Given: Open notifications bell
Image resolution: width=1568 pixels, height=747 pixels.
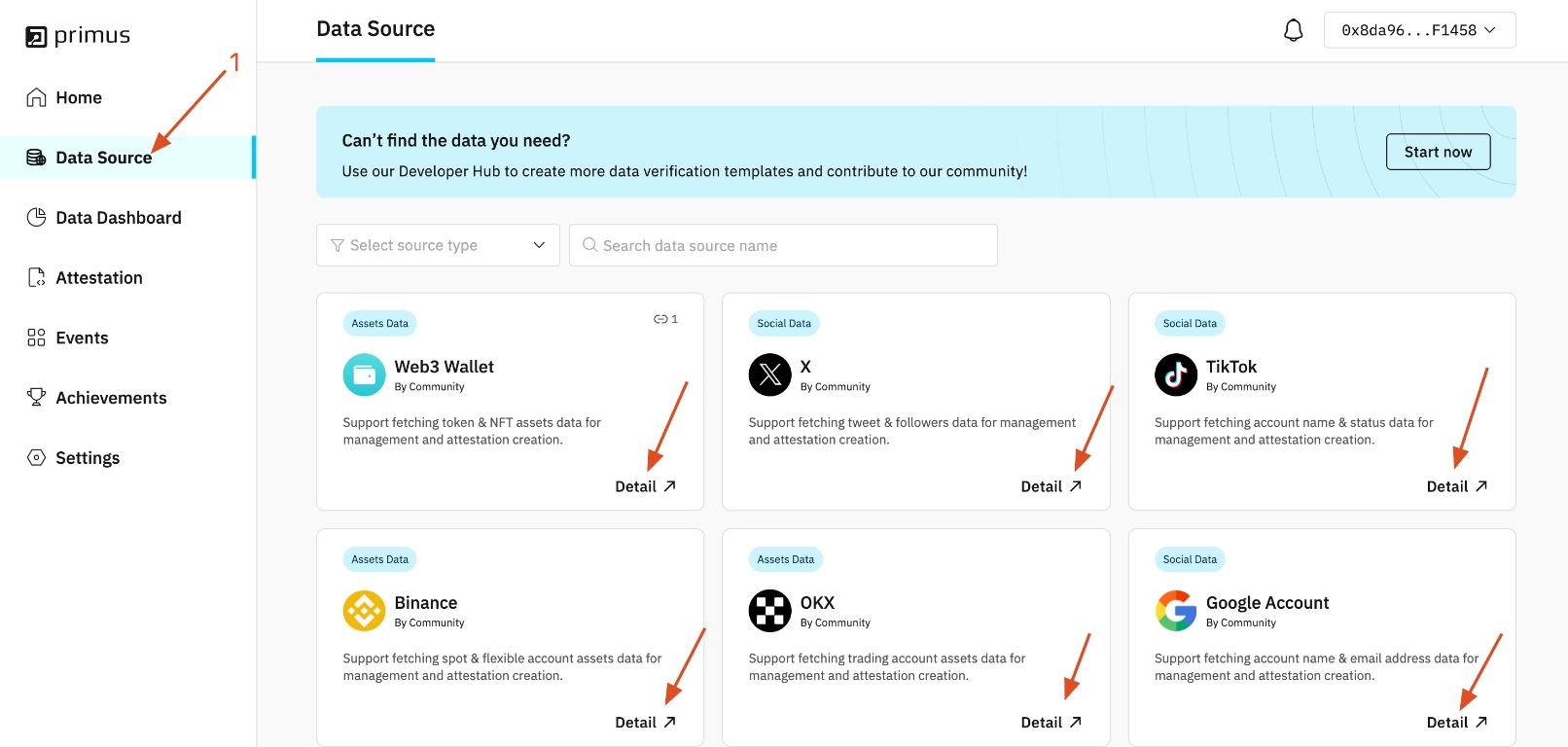Looking at the screenshot, I should pos(1293,30).
